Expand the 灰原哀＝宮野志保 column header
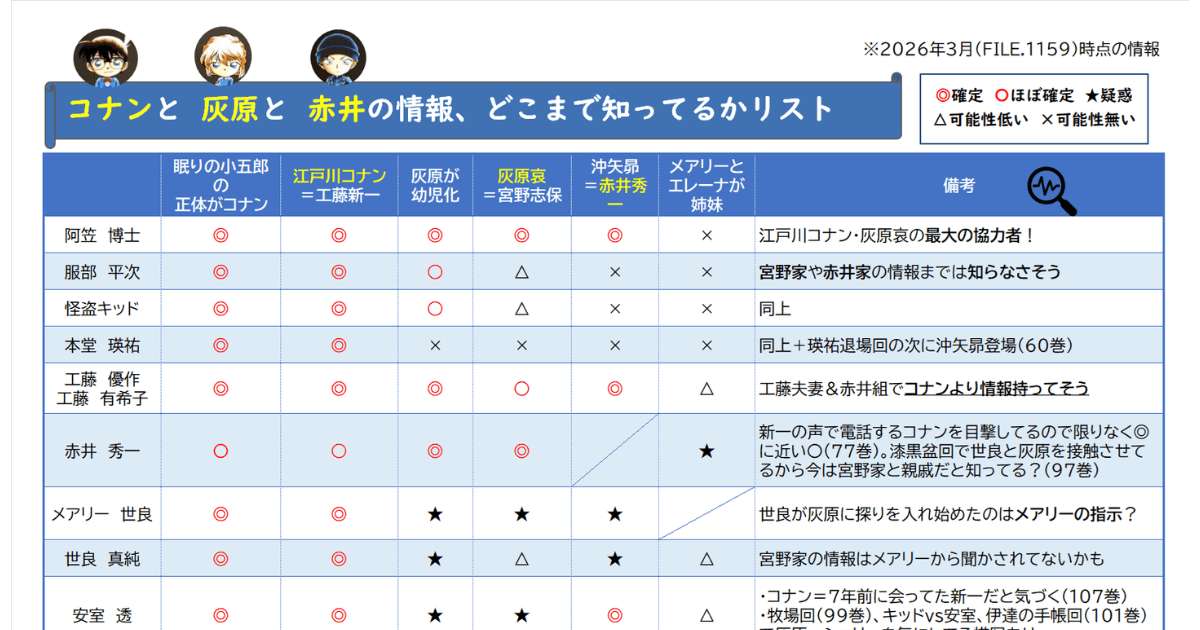This screenshot has height=630, width=1200. [x=521, y=183]
